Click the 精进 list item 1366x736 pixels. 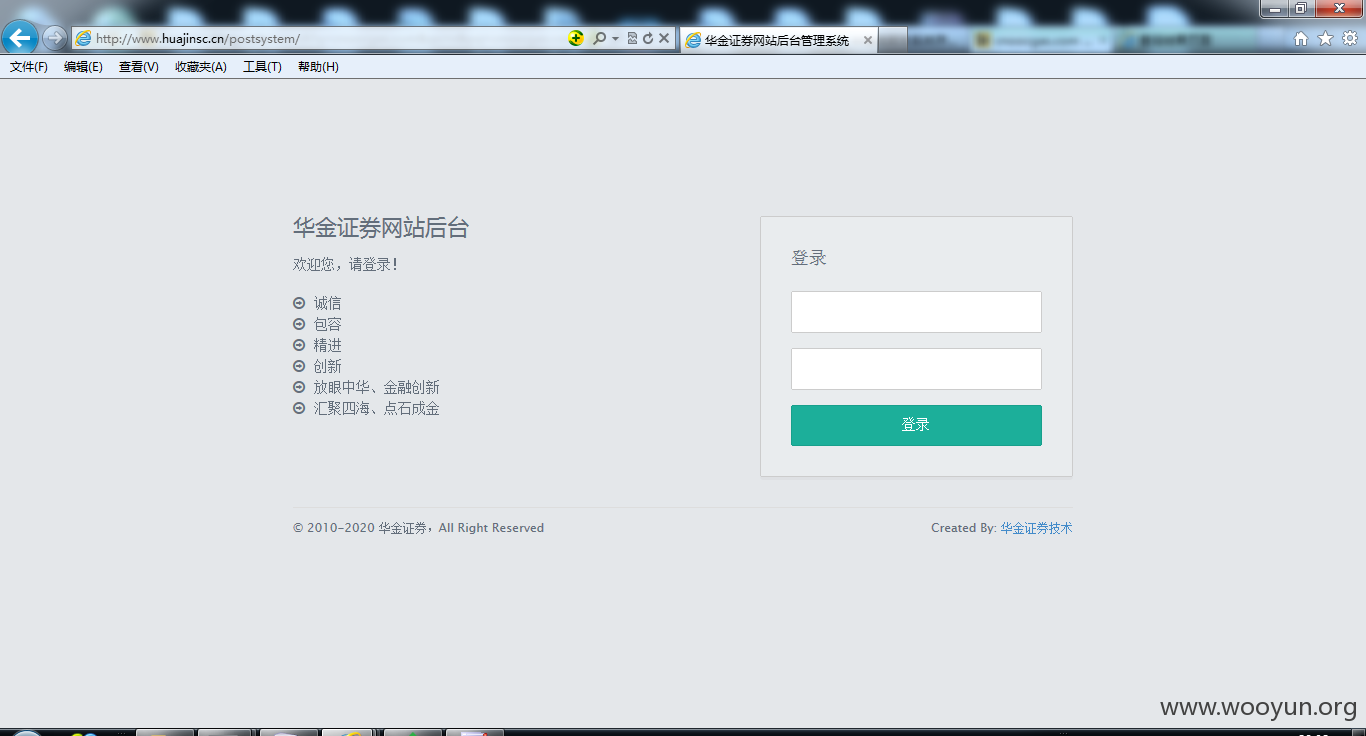[327, 345]
